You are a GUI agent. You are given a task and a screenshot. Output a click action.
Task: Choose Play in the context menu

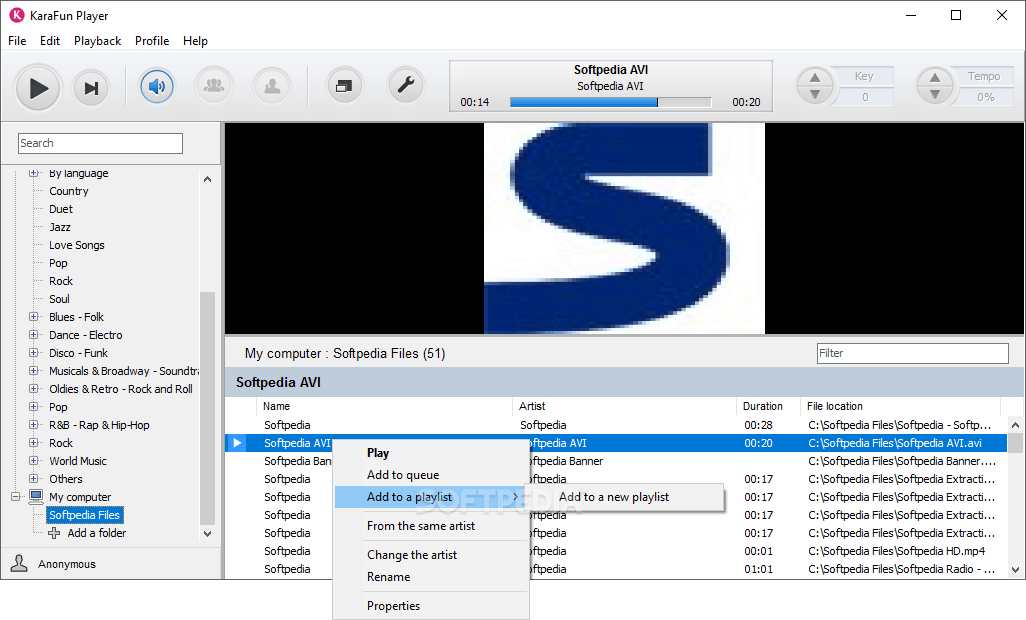pyautogui.click(x=431, y=453)
